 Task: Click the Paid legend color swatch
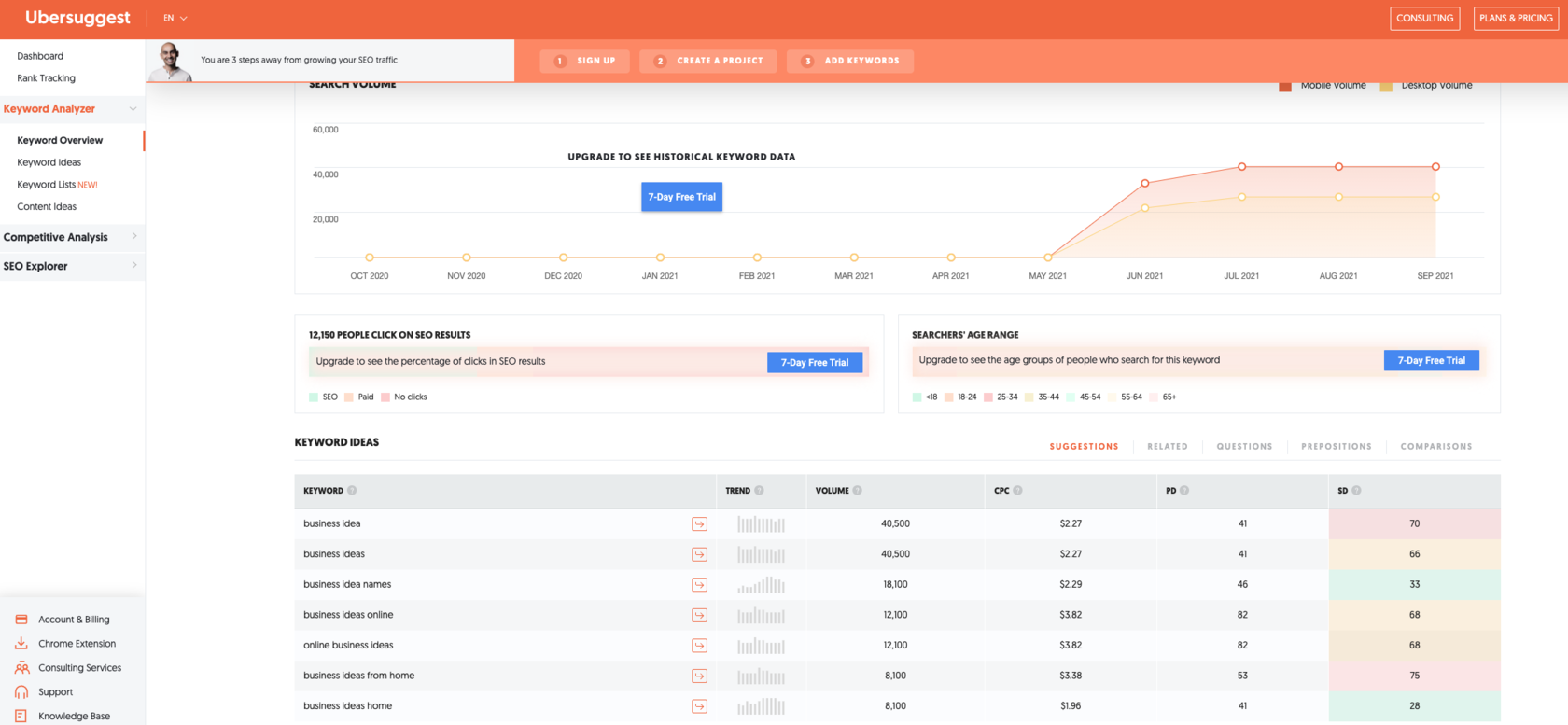[349, 397]
